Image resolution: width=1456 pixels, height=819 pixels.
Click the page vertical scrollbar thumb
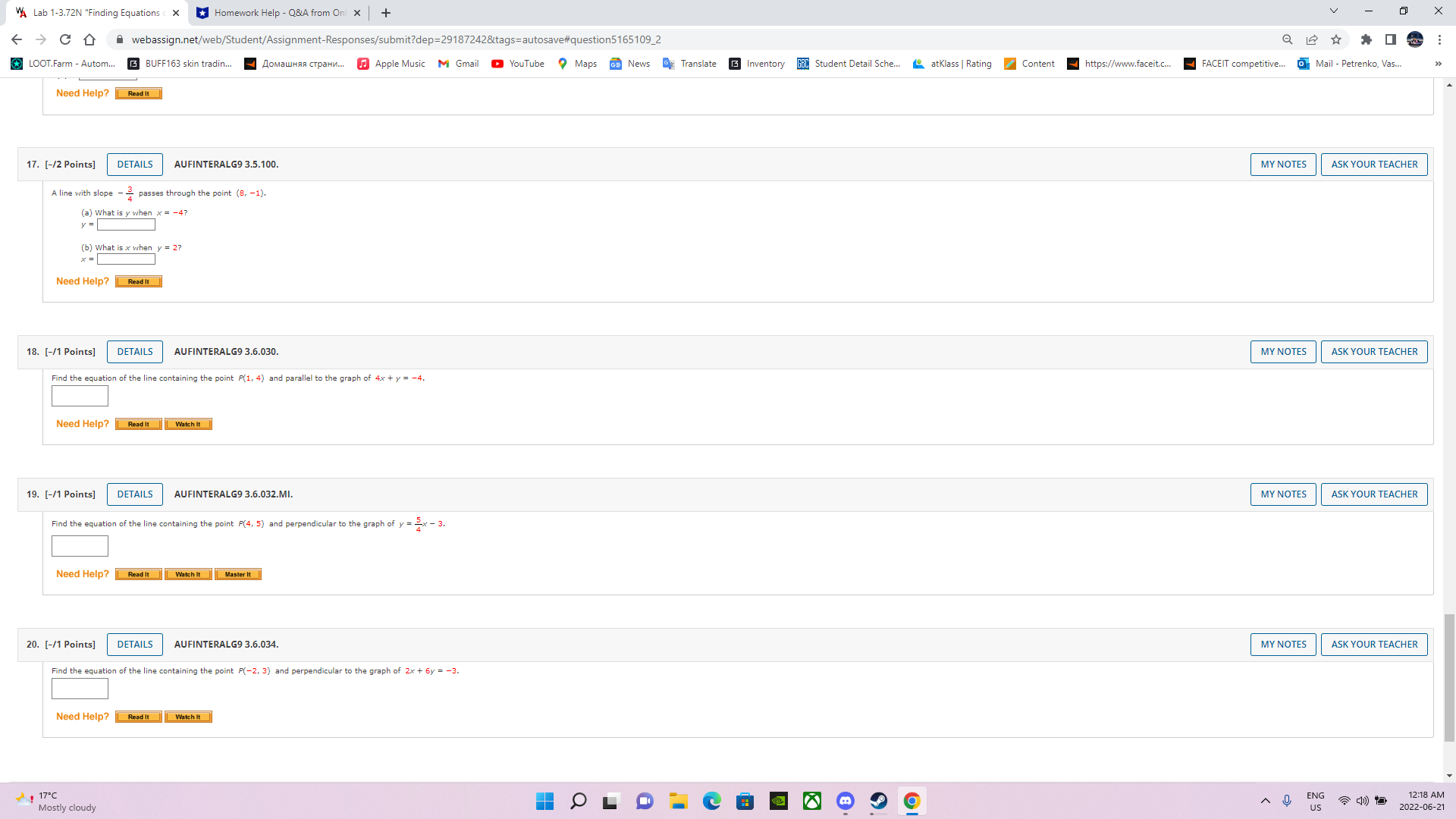[1449, 677]
